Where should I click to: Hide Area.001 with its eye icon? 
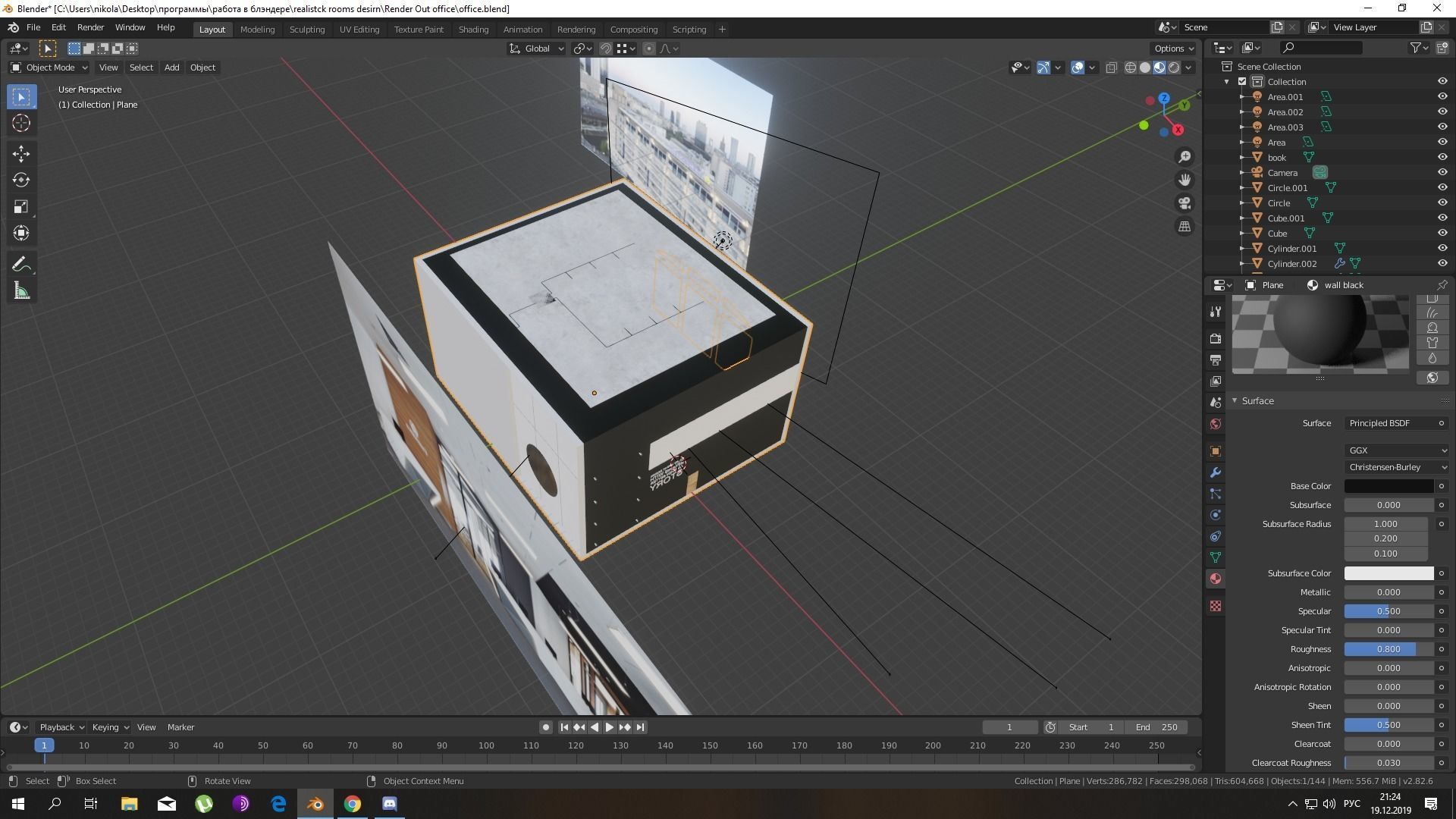point(1442,97)
